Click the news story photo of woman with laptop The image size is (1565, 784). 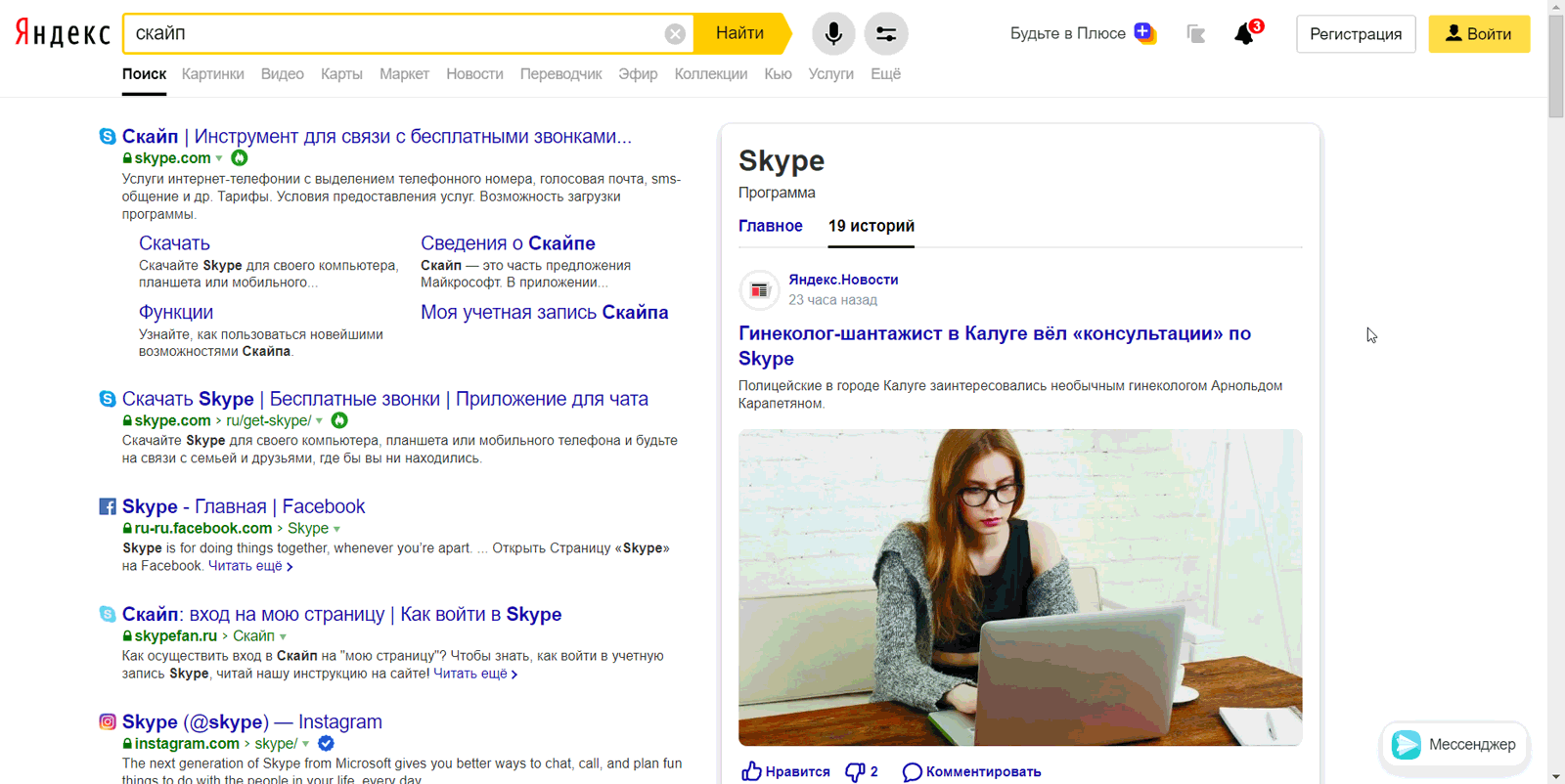point(1020,588)
